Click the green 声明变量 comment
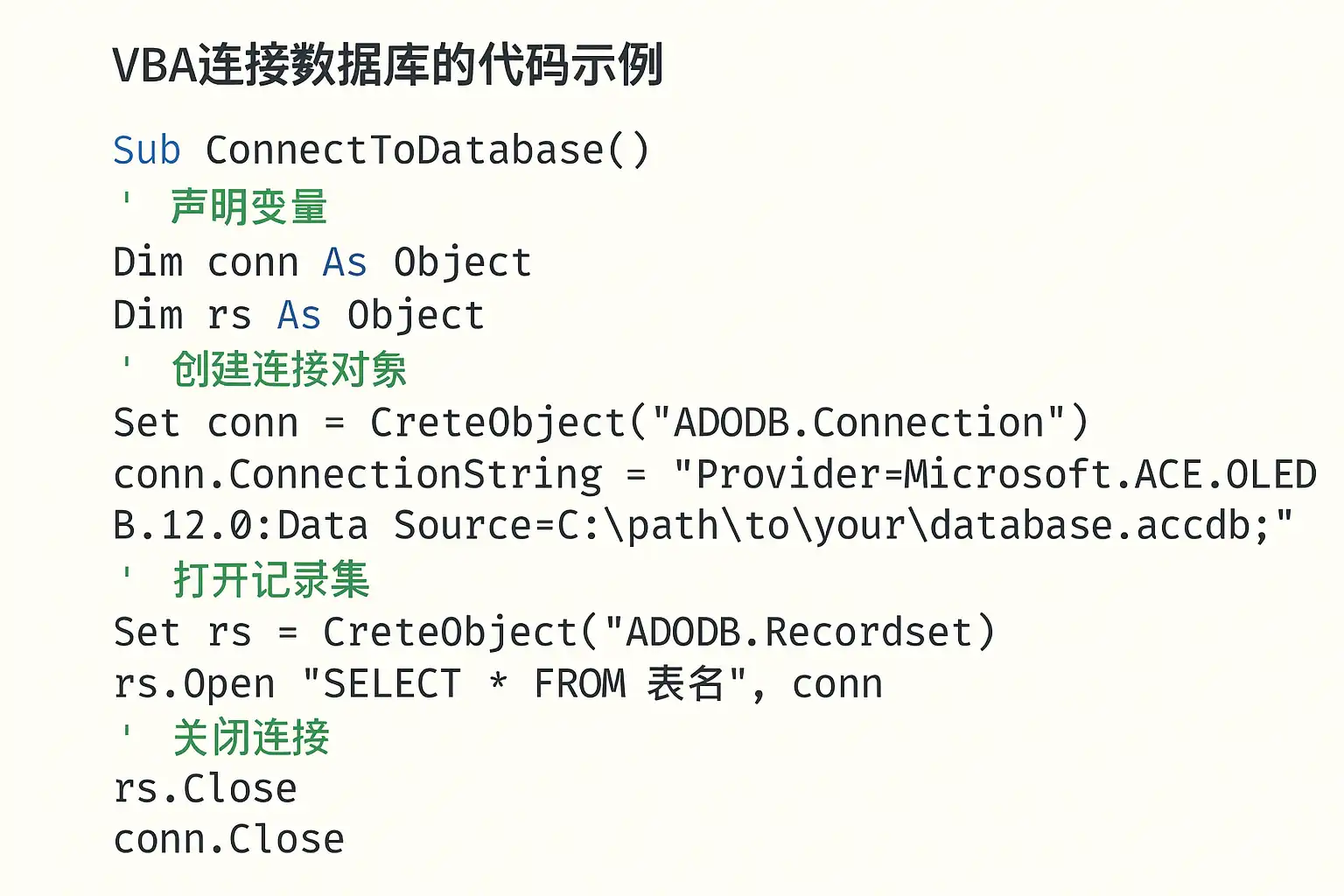 click(x=249, y=207)
